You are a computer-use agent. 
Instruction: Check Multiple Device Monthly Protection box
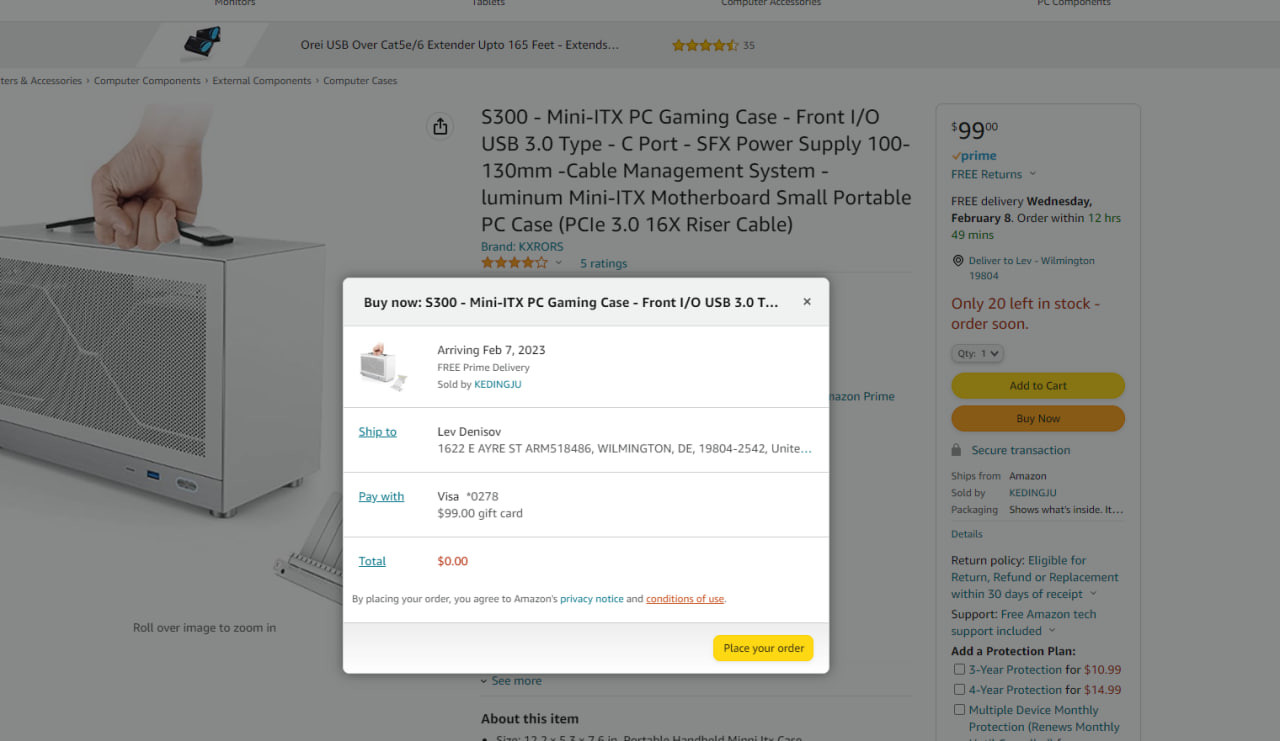(x=960, y=710)
